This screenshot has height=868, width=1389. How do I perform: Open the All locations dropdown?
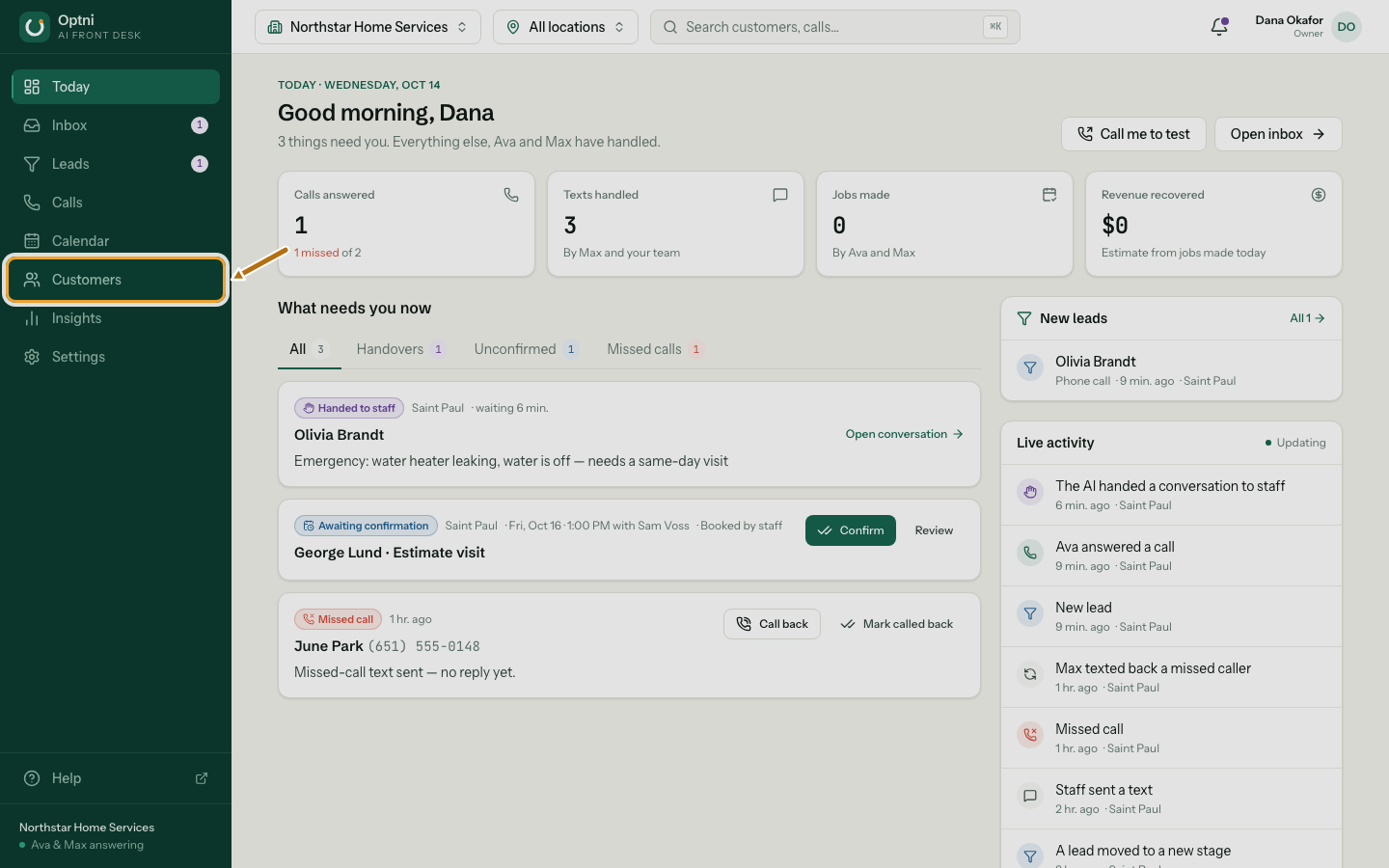click(565, 27)
